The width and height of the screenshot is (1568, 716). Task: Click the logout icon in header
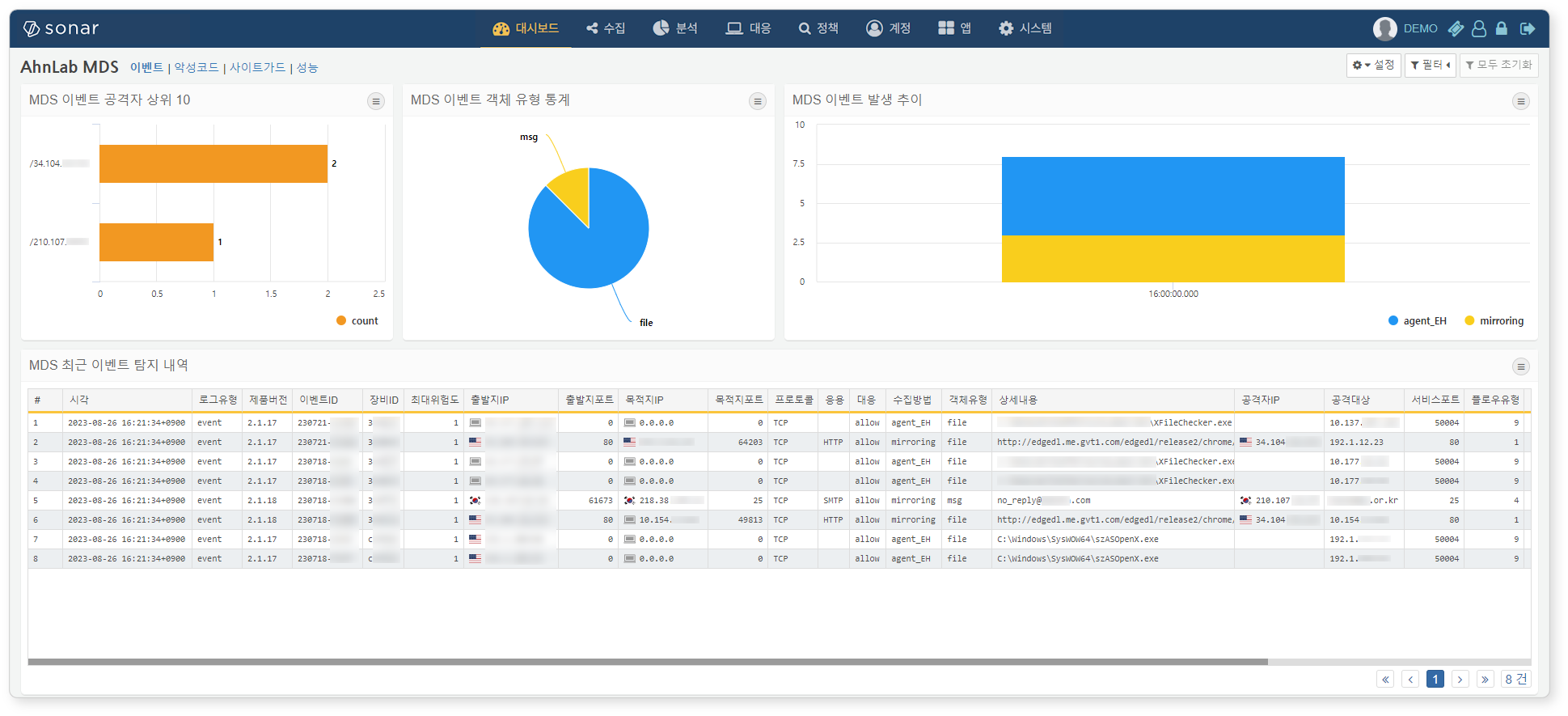point(1528,28)
